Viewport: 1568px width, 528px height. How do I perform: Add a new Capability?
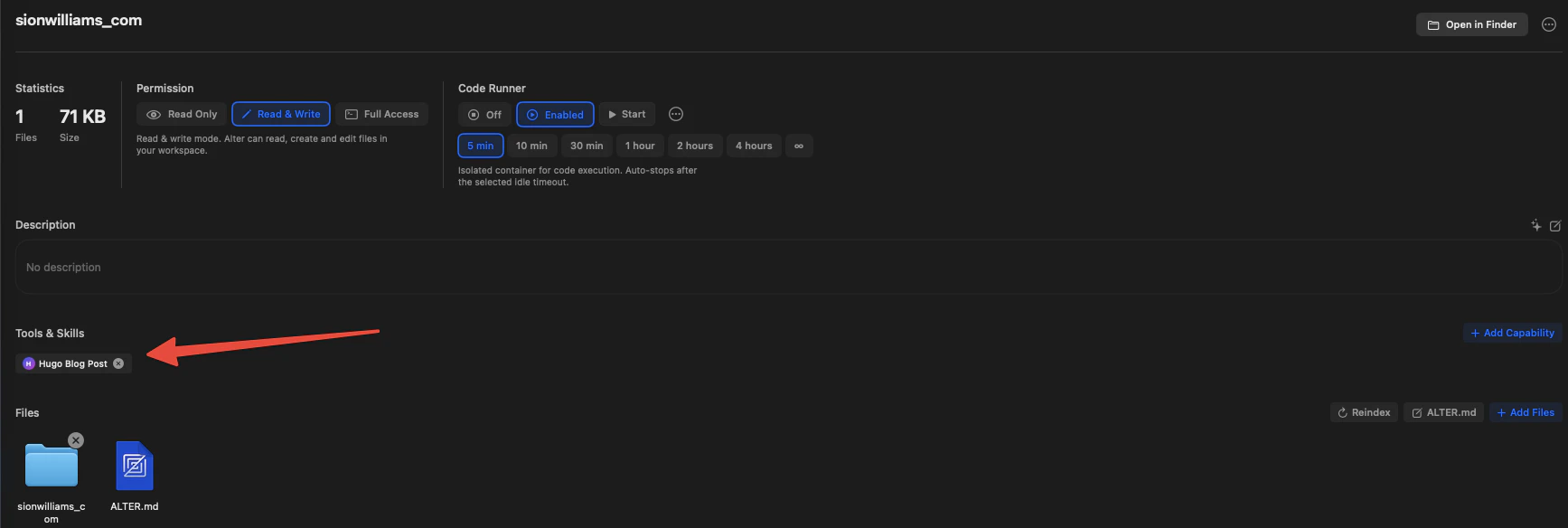click(1513, 333)
